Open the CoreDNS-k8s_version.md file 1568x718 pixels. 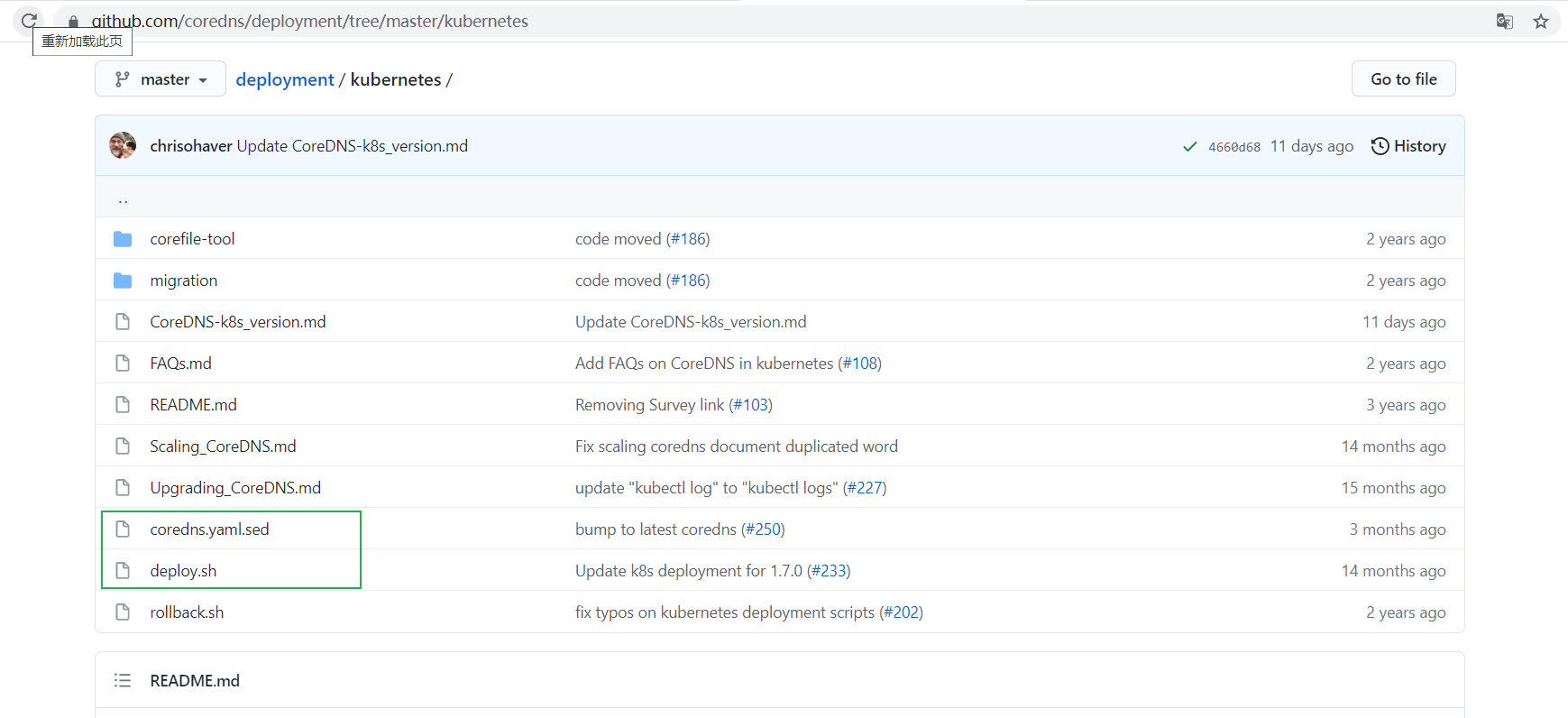pyautogui.click(x=238, y=322)
